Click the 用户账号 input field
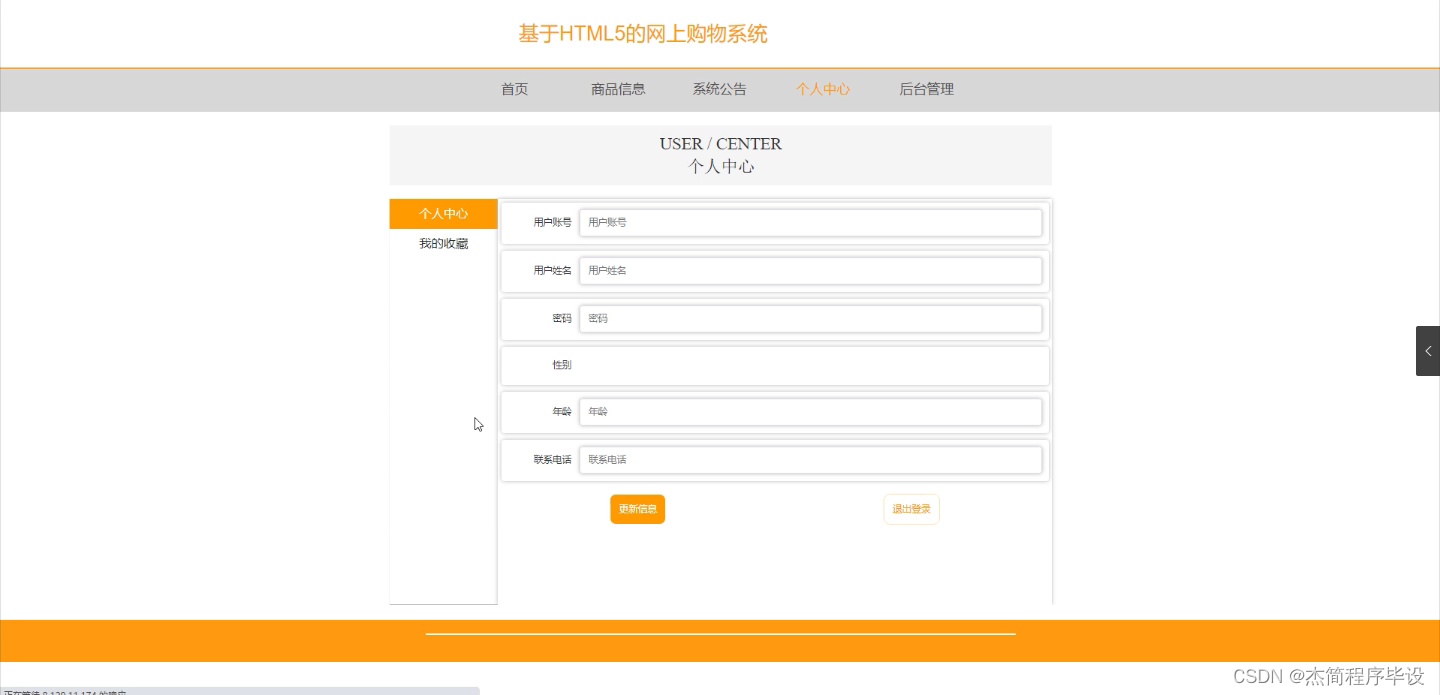The width and height of the screenshot is (1440, 695). pyautogui.click(x=811, y=222)
